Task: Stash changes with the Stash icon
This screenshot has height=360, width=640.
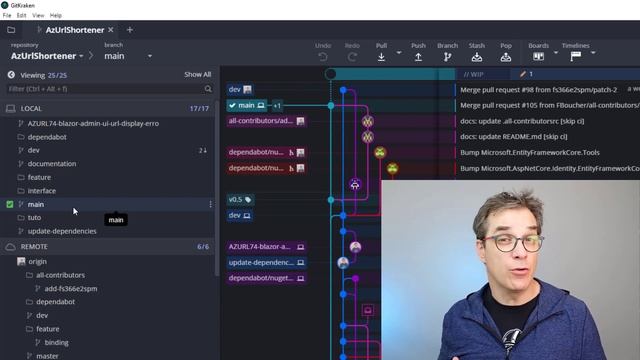Action: [477, 57]
